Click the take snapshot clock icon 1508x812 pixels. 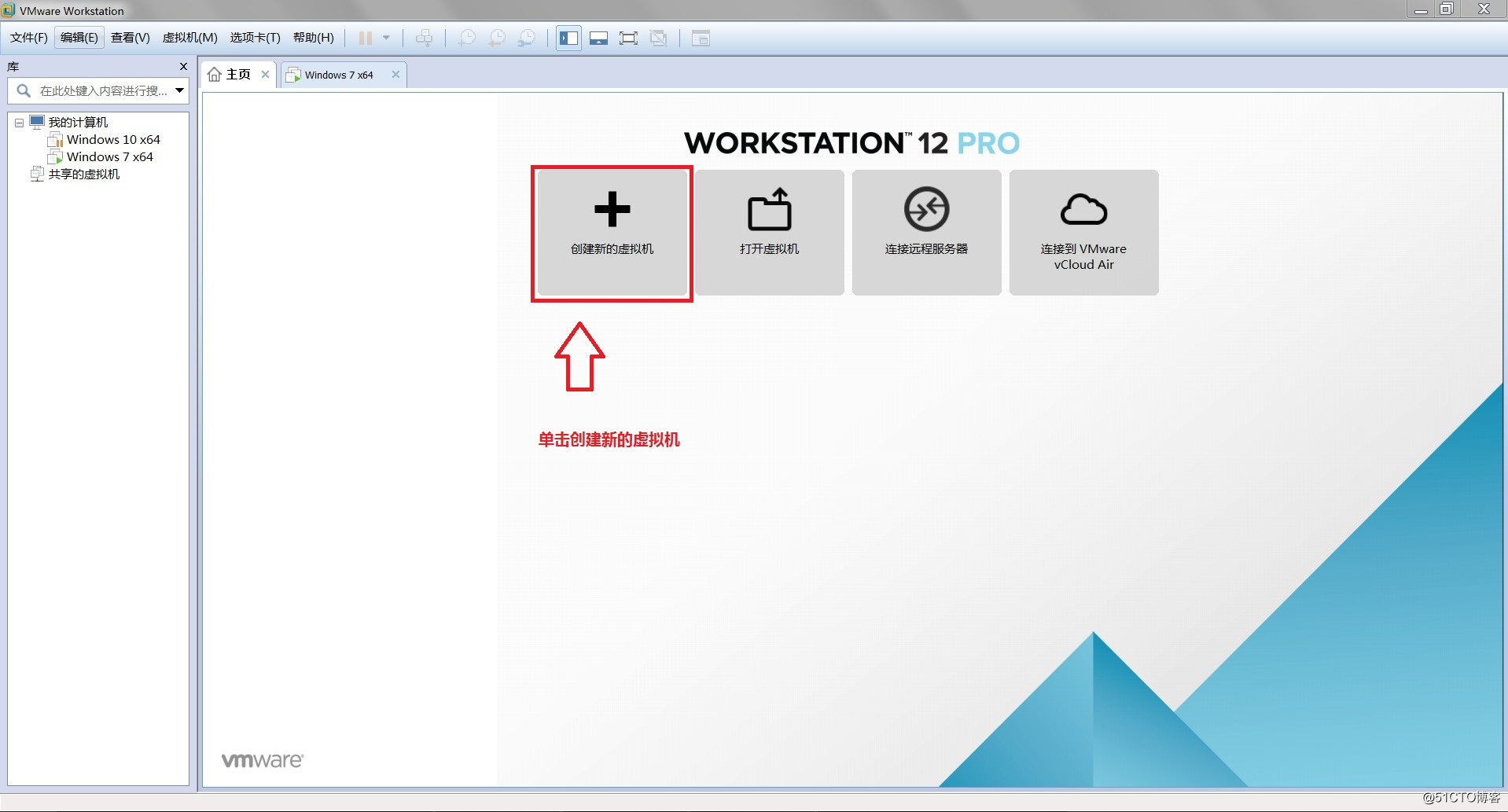[x=467, y=38]
